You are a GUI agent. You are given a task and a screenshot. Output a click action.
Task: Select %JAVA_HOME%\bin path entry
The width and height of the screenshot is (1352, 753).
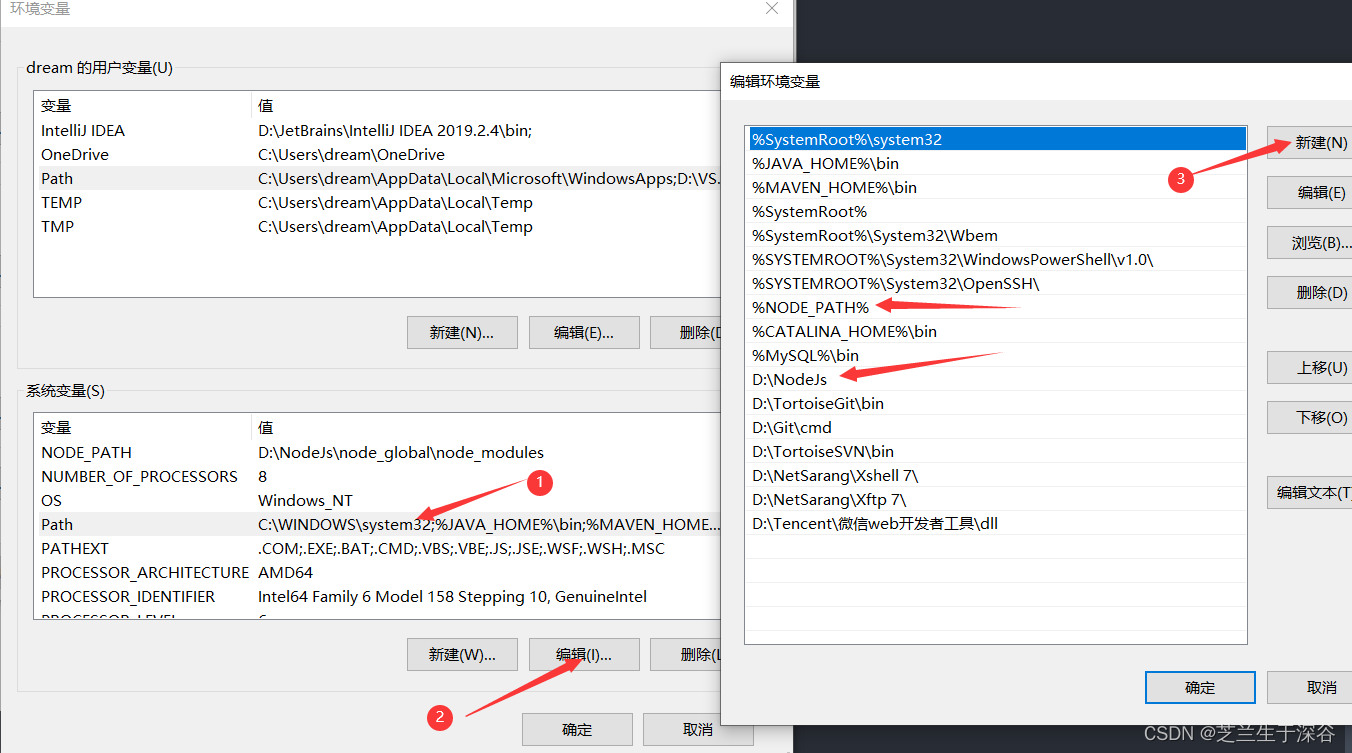(997, 163)
